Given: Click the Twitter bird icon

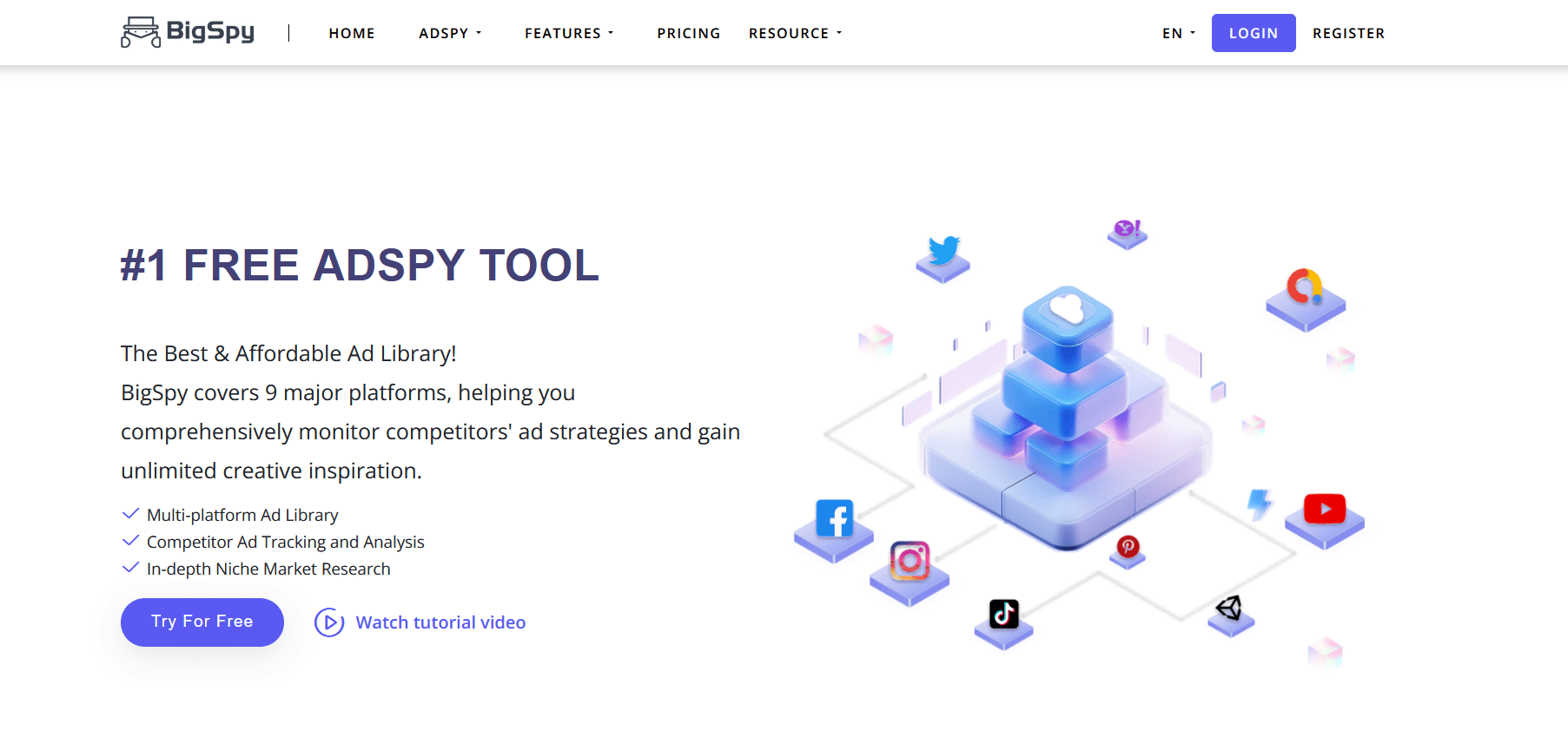Looking at the screenshot, I should point(944,250).
